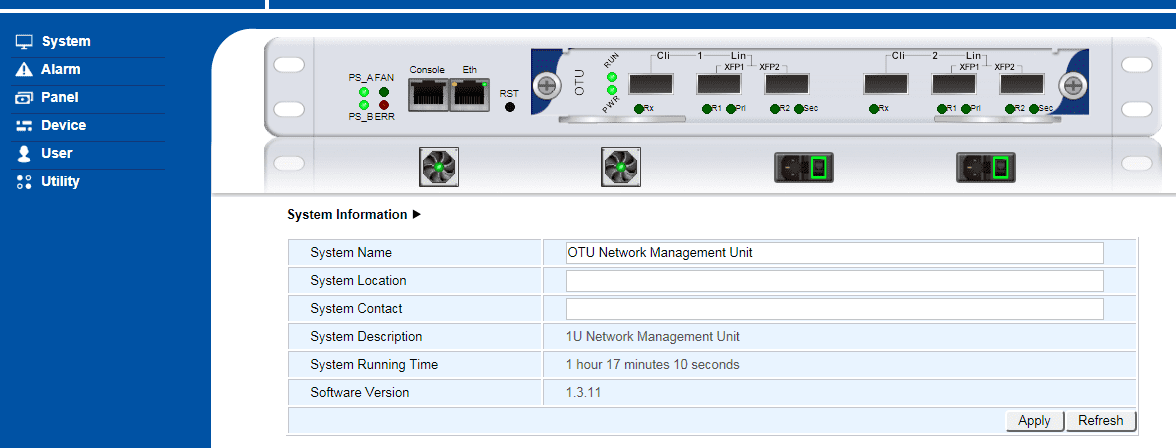The width and height of the screenshot is (1176, 448).
Task: Open the Utility menu item
Action: pyautogui.click(x=60, y=182)
